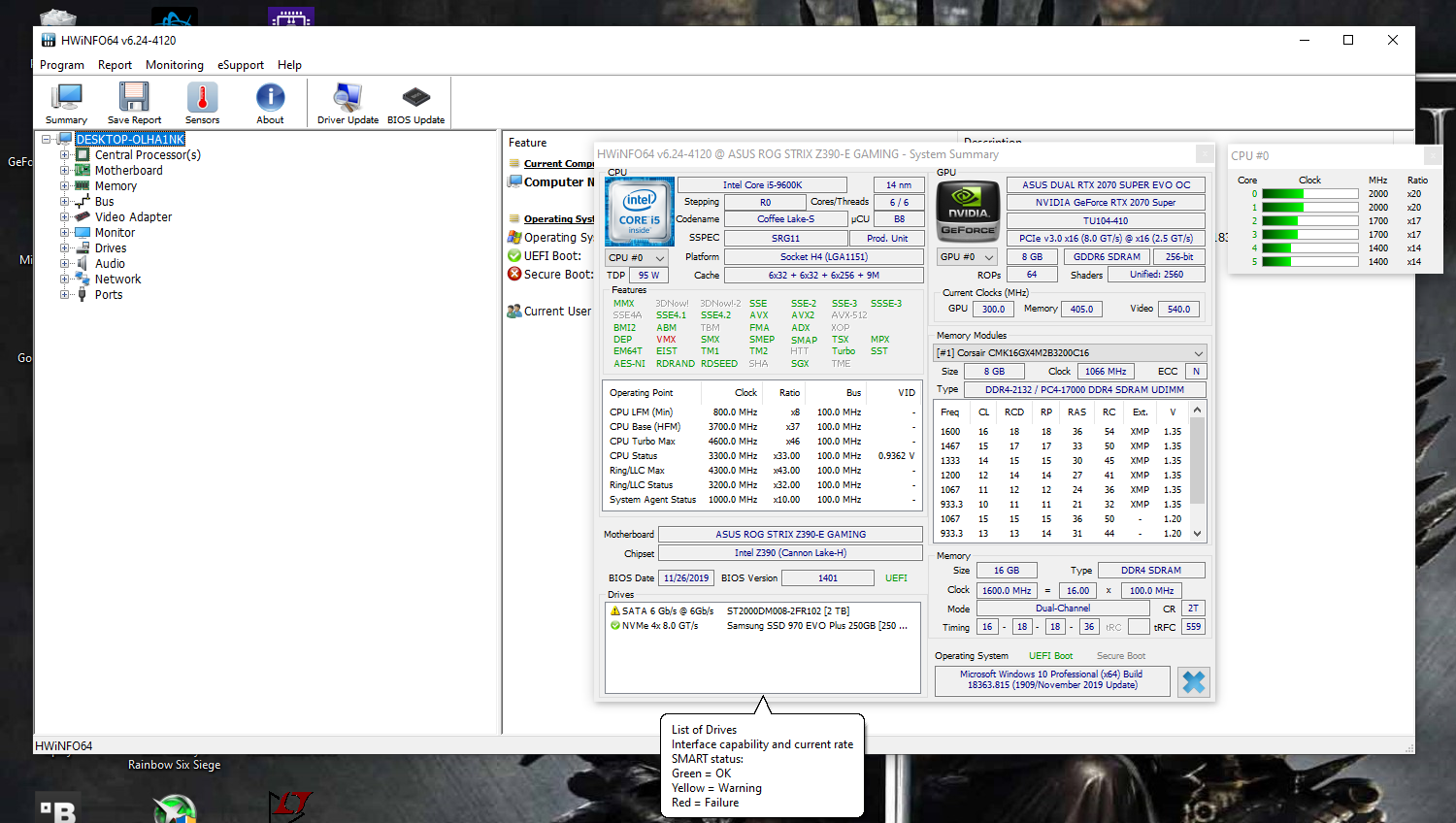Click the Secure Boot red X icon
The height and width of the screenshot is (823, 1456).
click(514, 274)
